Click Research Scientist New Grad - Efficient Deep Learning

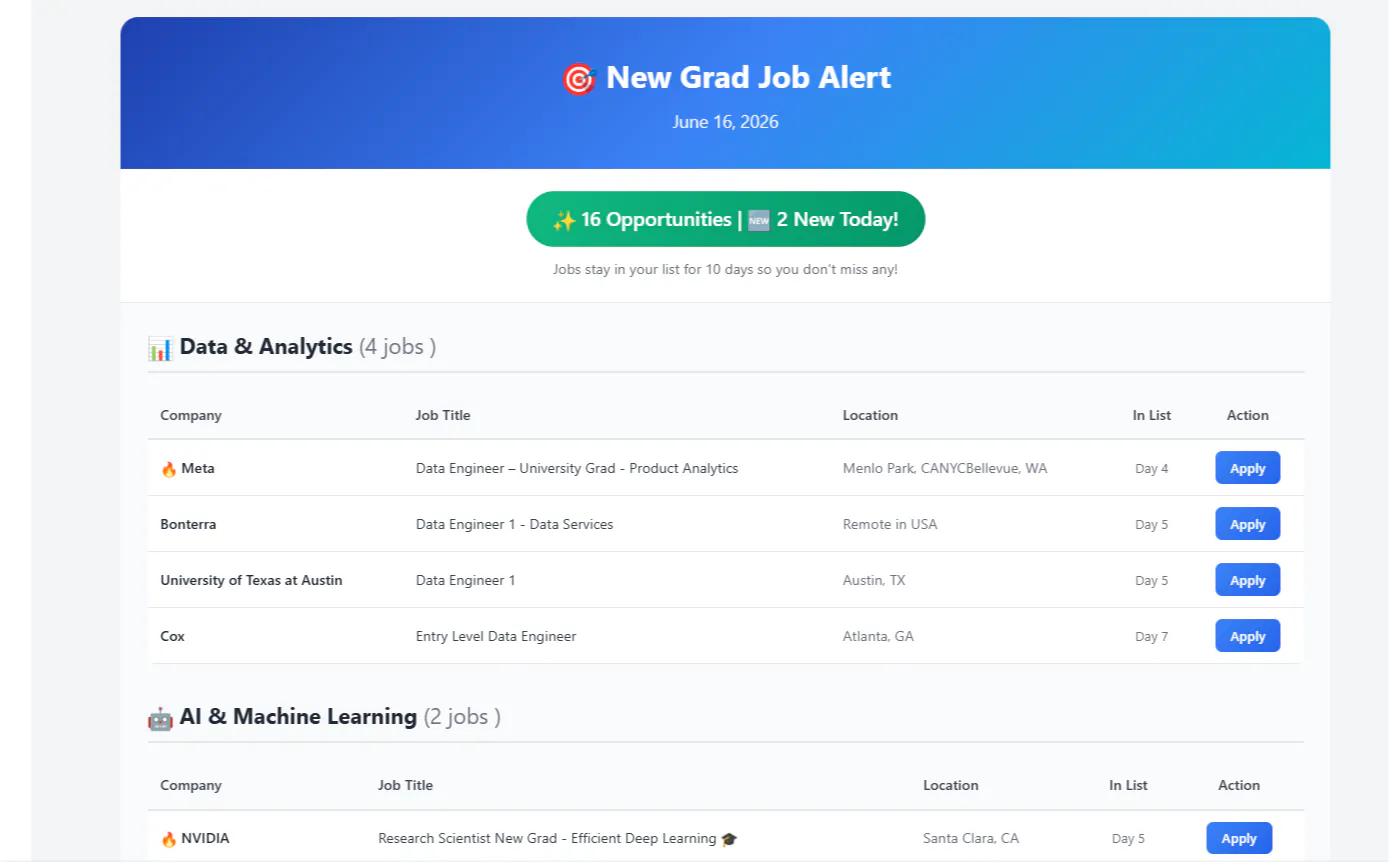(547, 838)
